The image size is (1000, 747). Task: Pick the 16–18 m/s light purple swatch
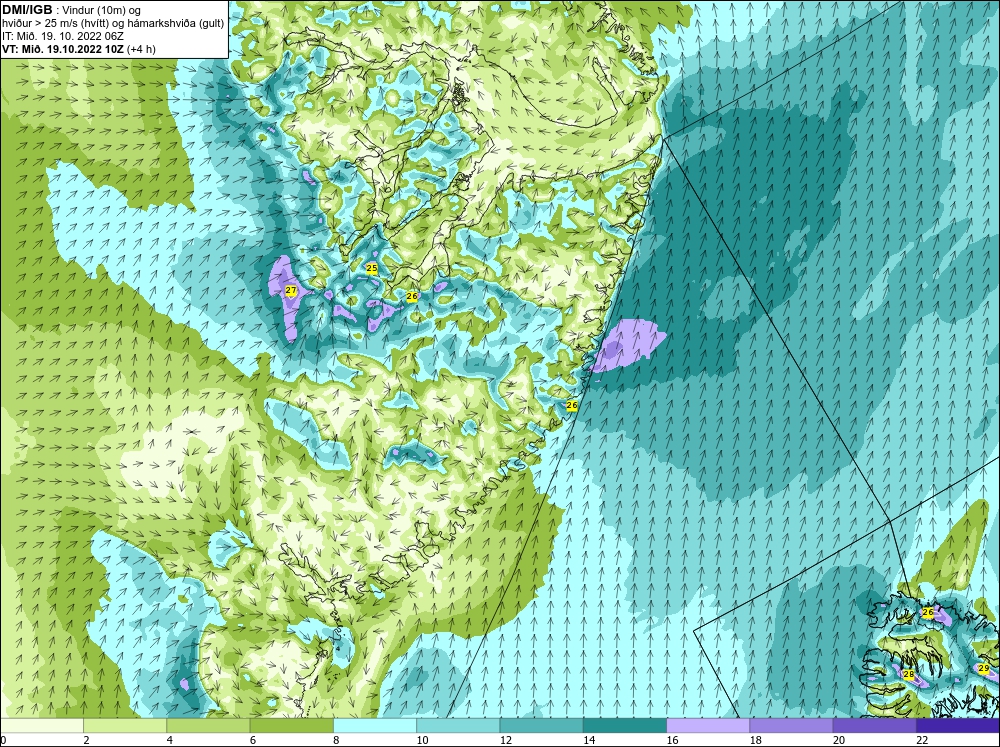[x=708, y=725]
